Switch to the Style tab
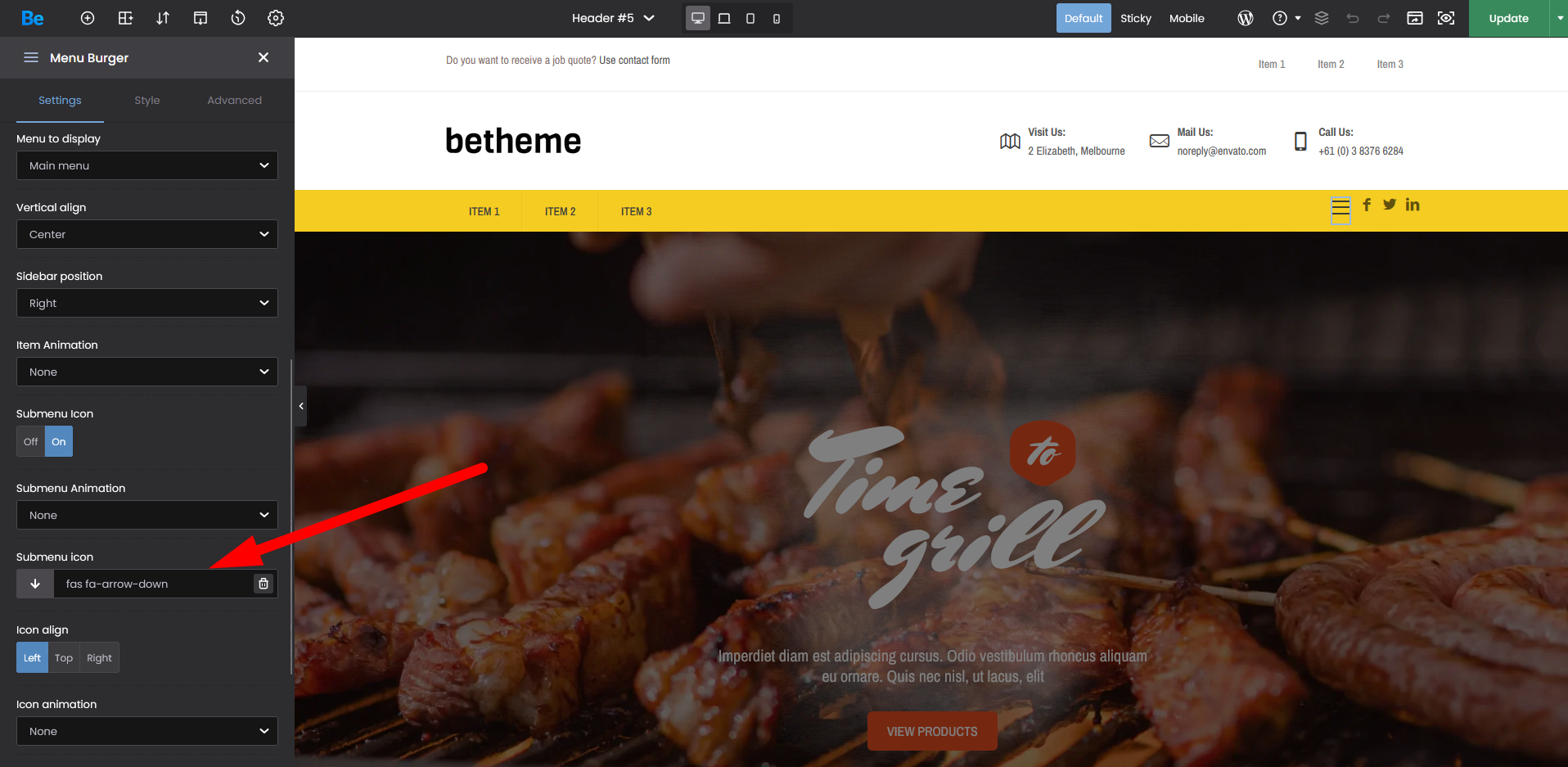Viewport: 1568px width, 767px height. click(147, 100)
